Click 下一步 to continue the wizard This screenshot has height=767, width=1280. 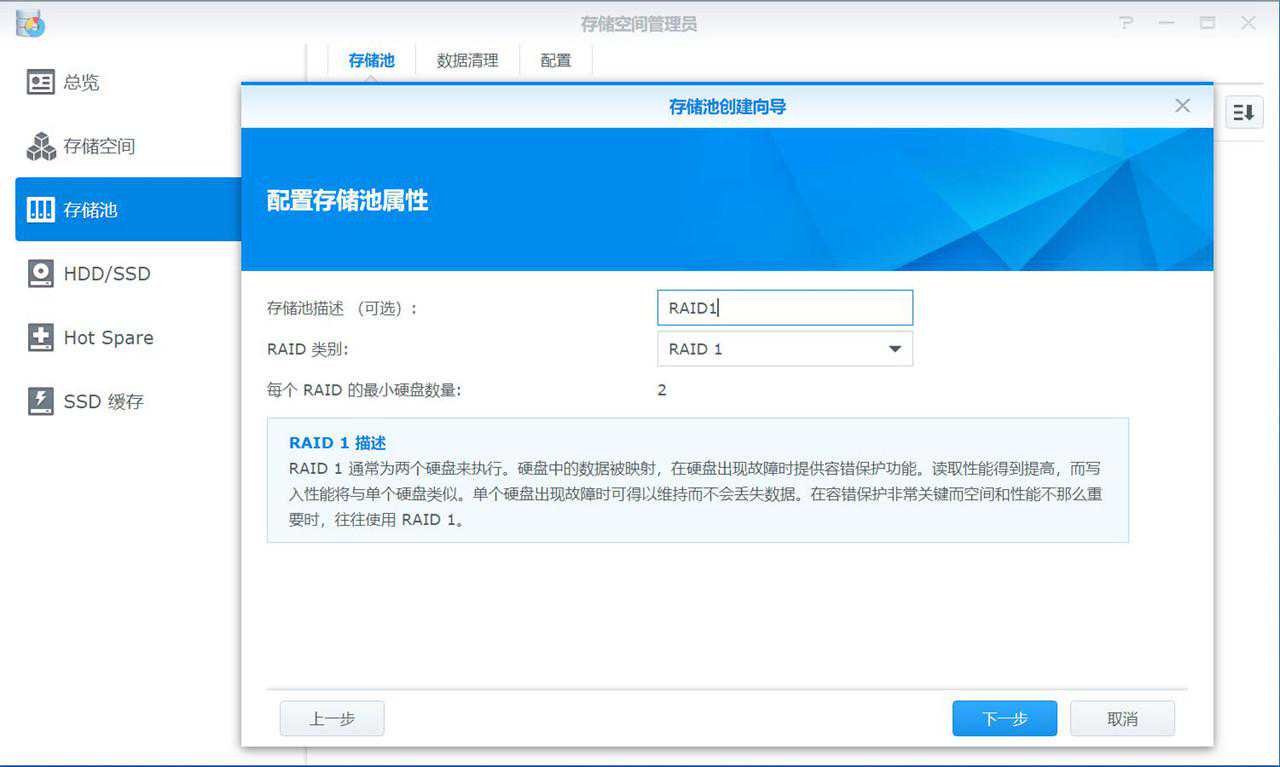point(1004,719)
